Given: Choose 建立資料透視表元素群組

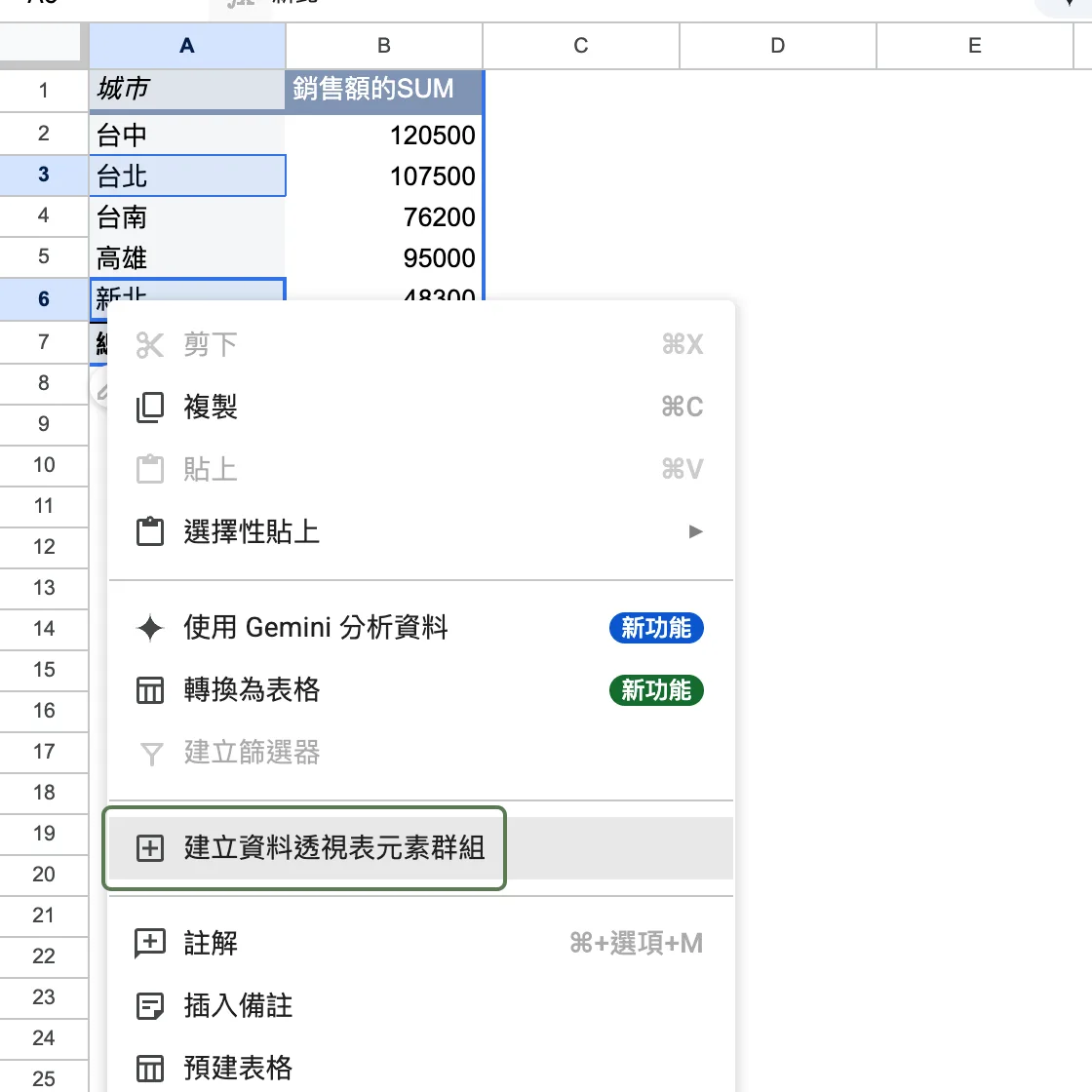Looking at the screenshot, I should (420, 848).
